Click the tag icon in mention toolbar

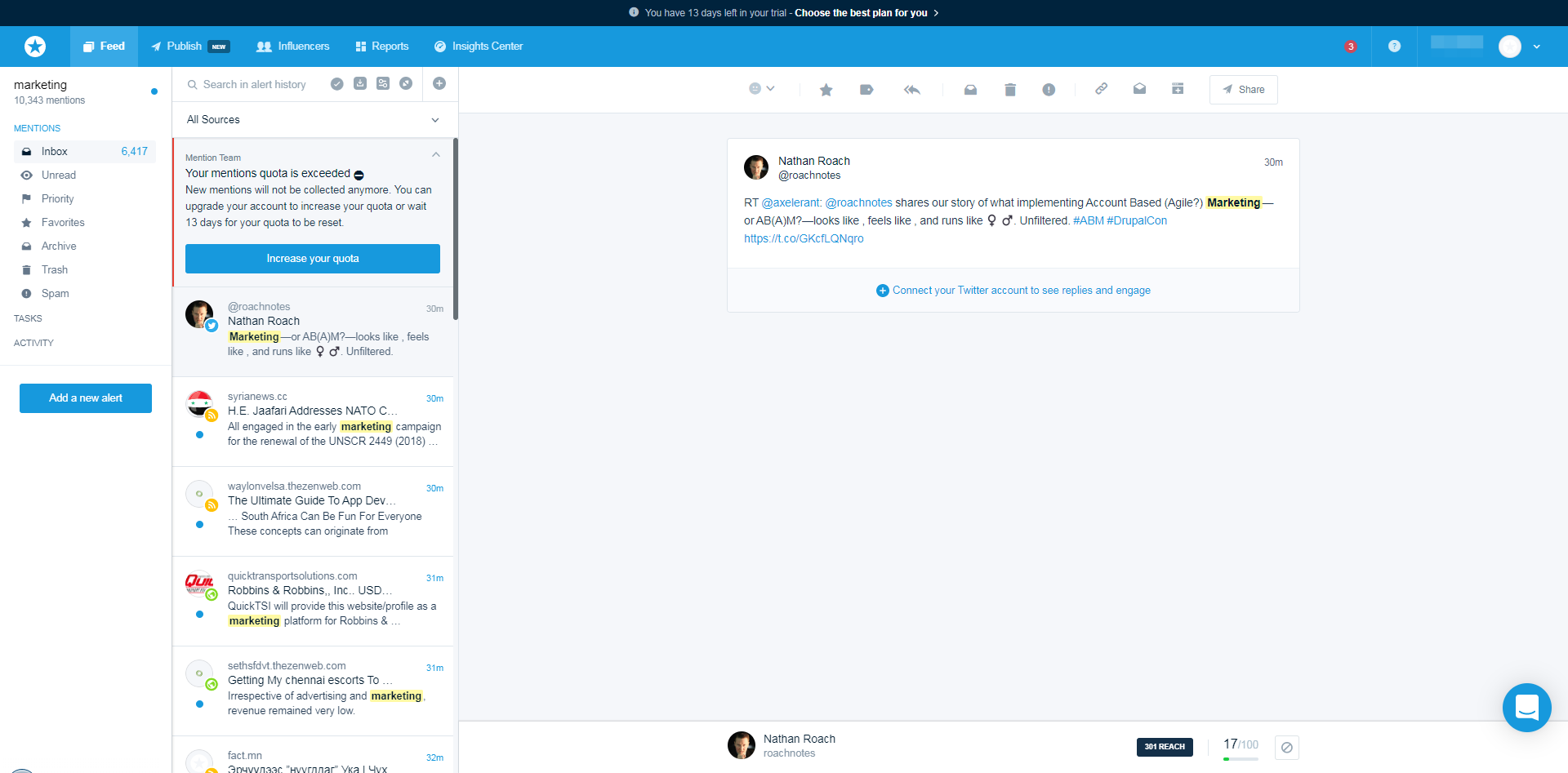pos(866,90)
